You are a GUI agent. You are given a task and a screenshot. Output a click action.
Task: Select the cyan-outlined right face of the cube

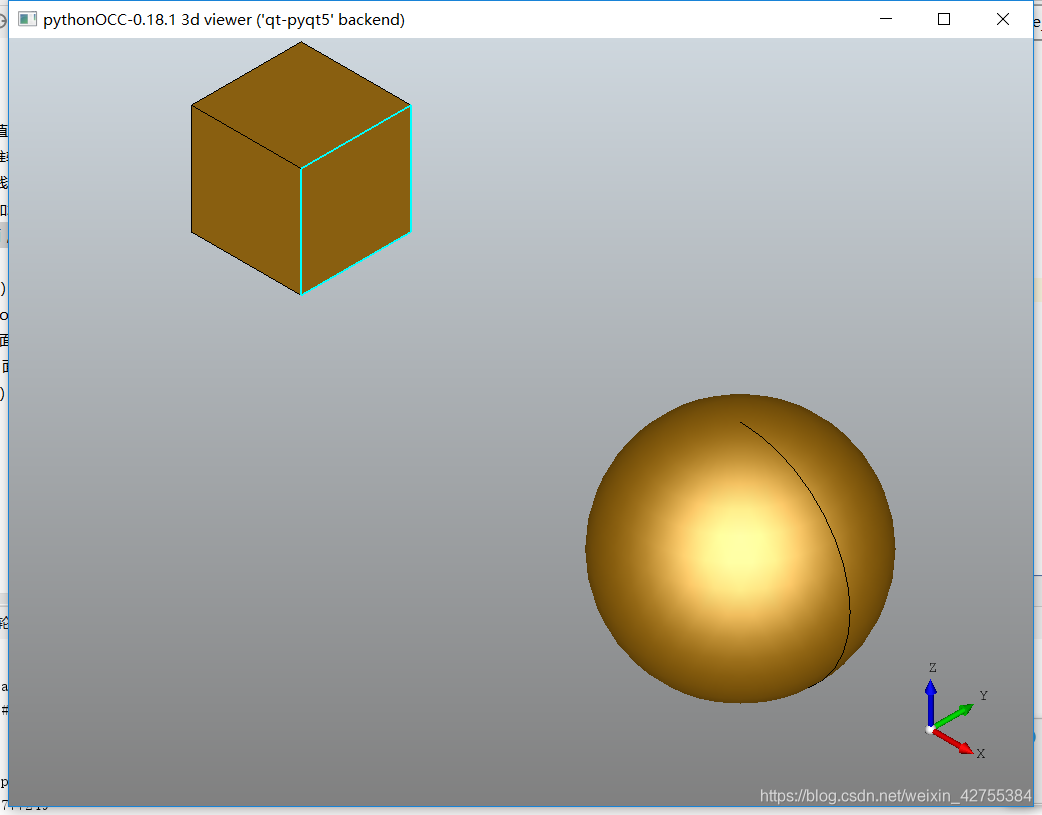point(356,200)
